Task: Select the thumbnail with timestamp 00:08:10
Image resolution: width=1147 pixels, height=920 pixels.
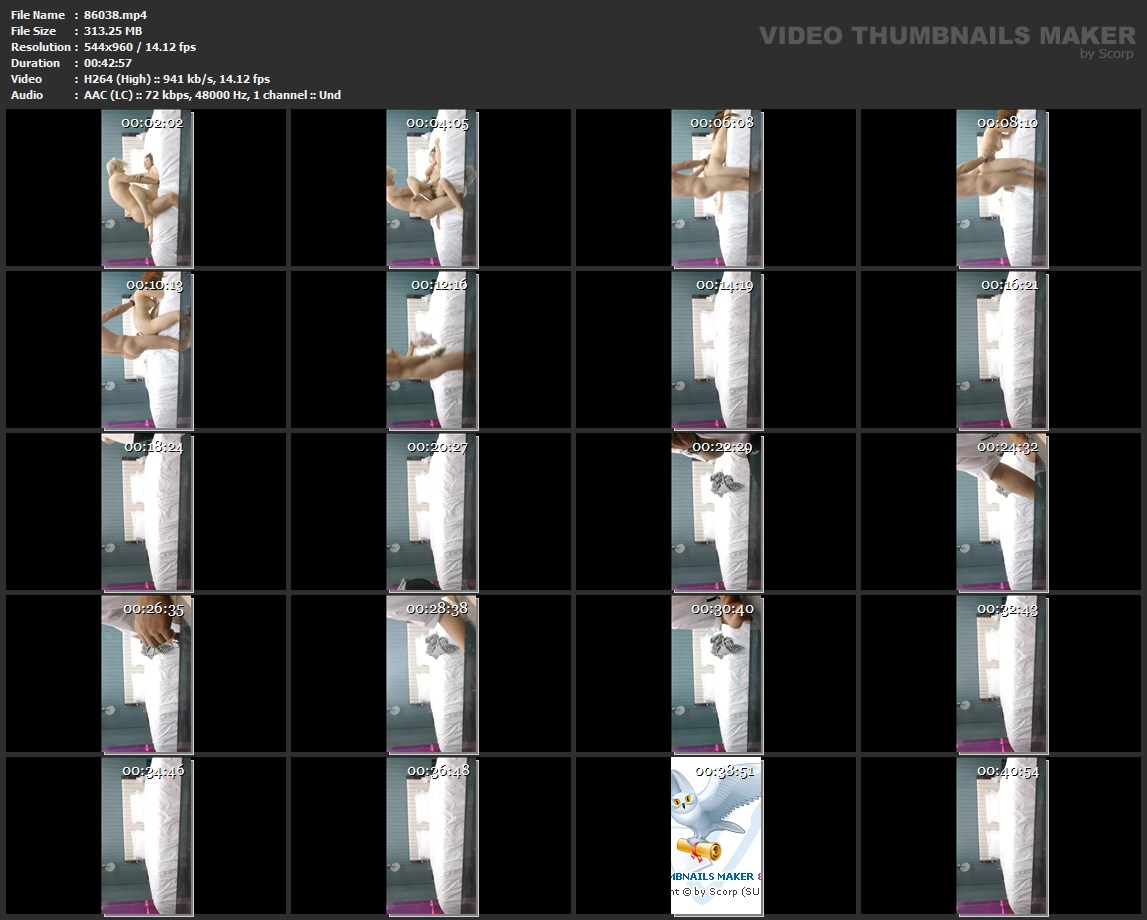Action: pos(1001,188)
